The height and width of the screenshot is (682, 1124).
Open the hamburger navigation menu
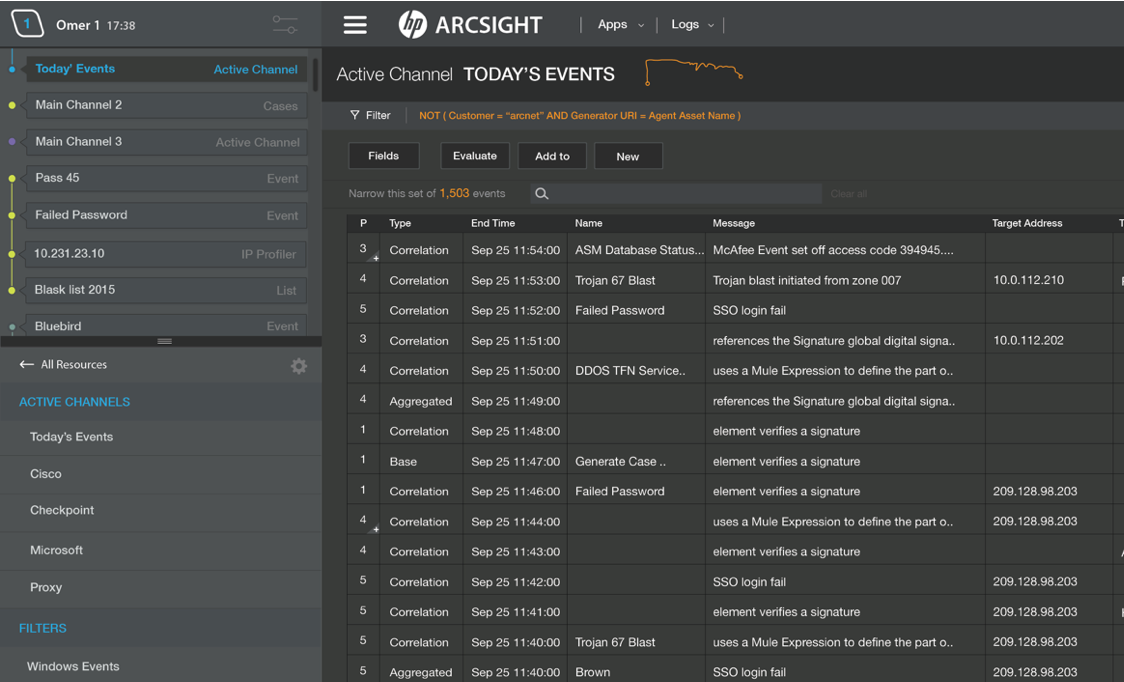point(355,25)
